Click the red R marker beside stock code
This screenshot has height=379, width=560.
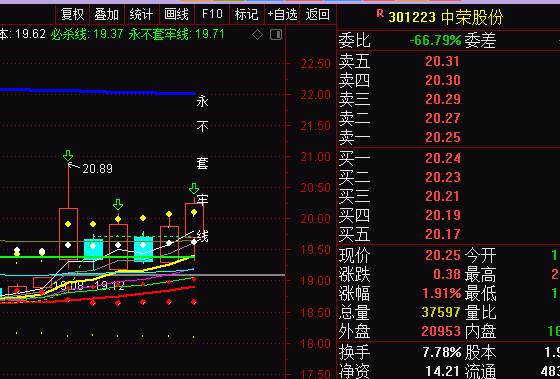(380, 14)
